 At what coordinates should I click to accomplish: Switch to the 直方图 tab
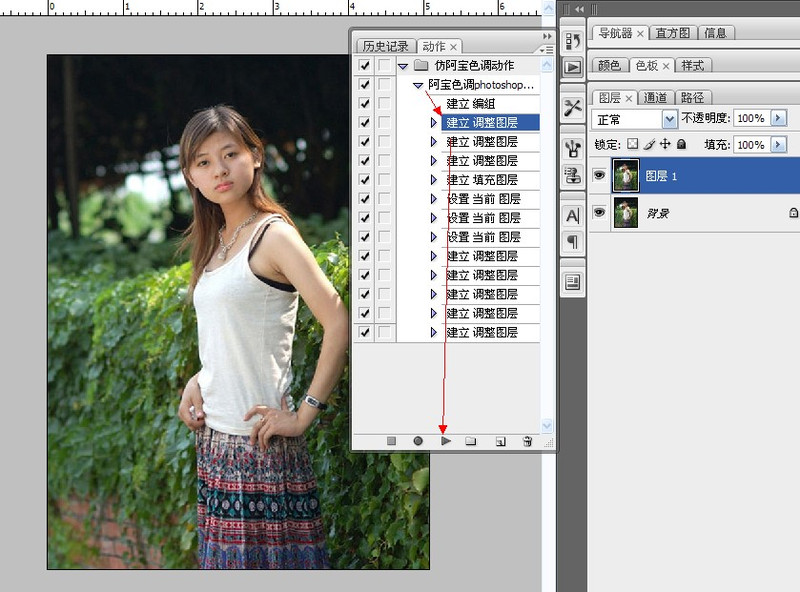point(673,33)
